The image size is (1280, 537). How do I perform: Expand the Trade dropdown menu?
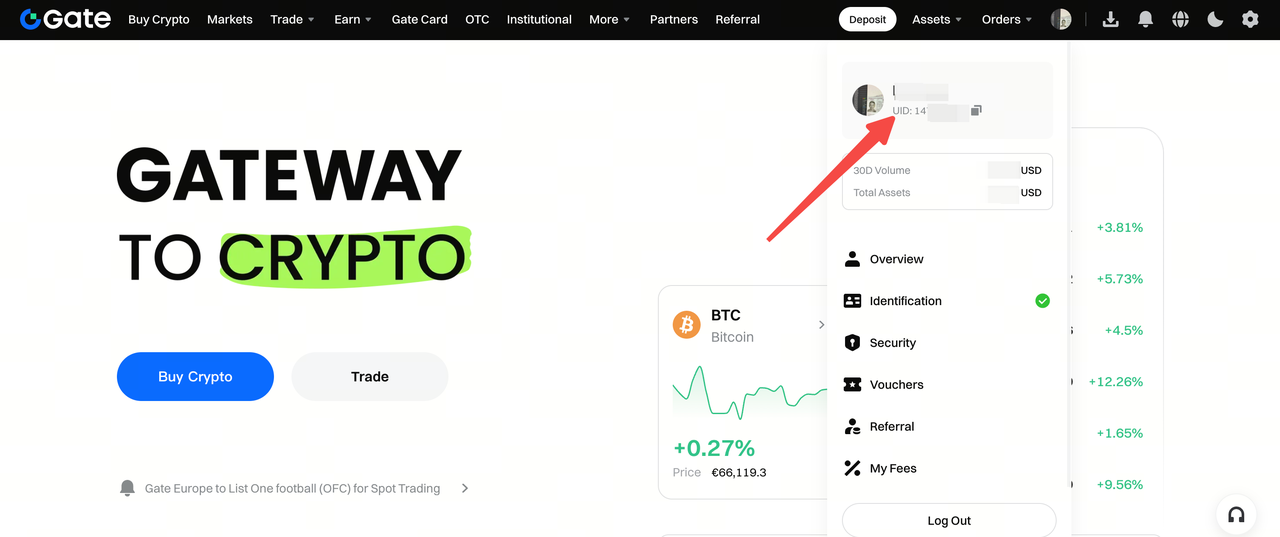click(292, 19)
